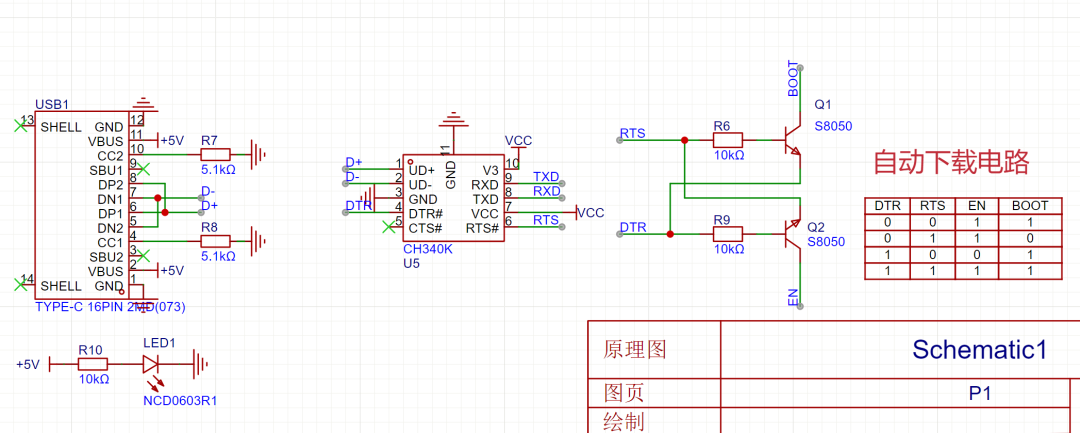Select the Q1 transistor symbol

coord(791,140)
